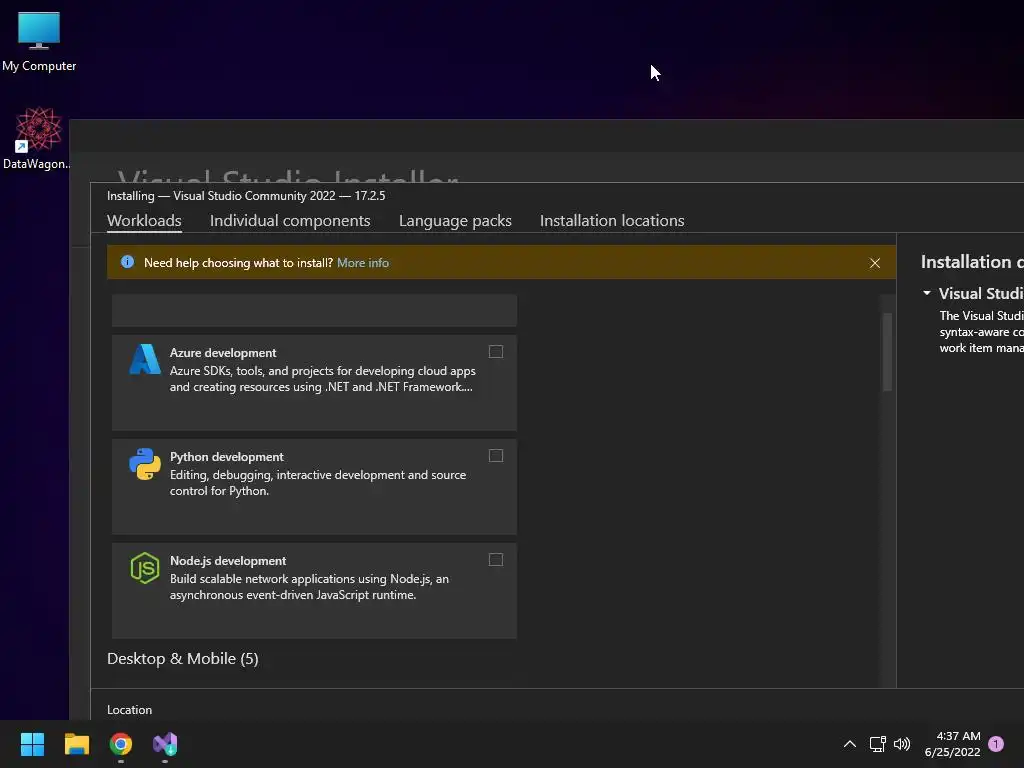Select the Azure development card title
The width and height of the screenshot is (1024, 768).
click(223, 353)
